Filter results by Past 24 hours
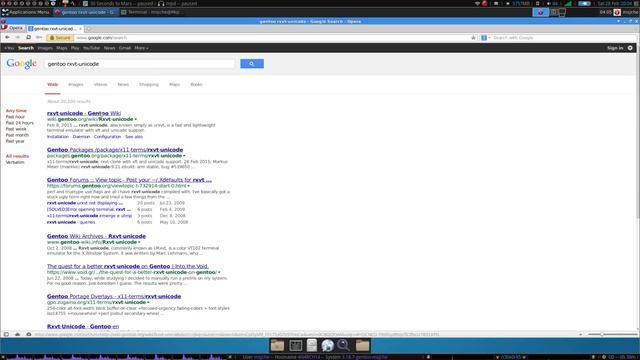This screenshot has height=360, width=640. 20,123
